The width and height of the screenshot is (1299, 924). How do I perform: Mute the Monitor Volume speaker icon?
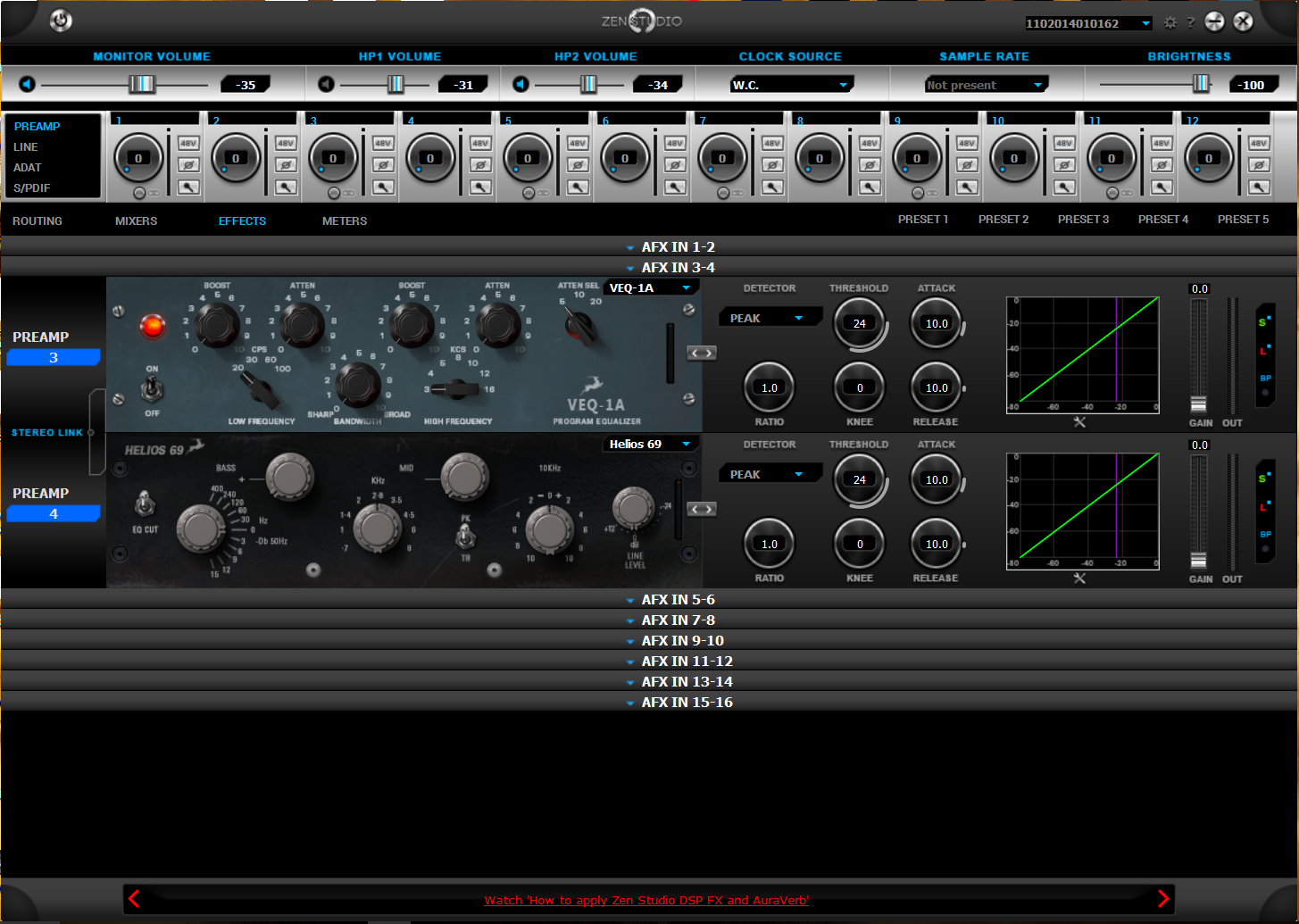(26, 83)
